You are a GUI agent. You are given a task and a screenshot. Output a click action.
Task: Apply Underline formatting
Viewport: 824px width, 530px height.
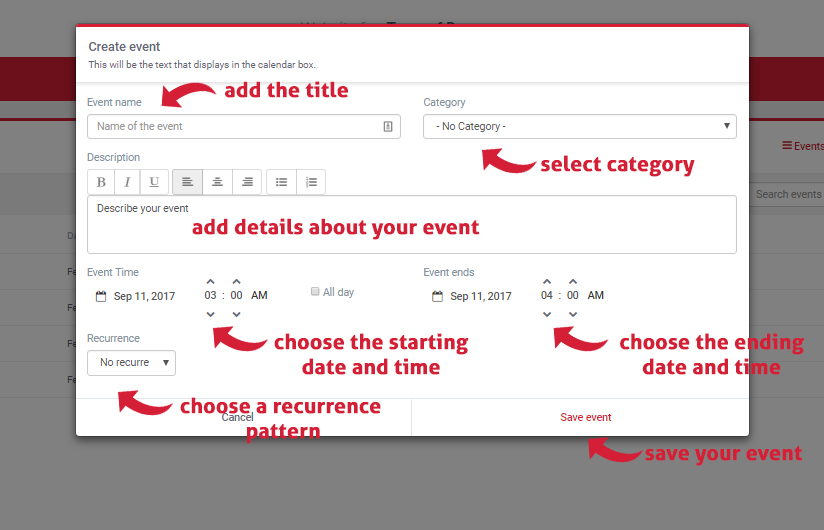154,182
